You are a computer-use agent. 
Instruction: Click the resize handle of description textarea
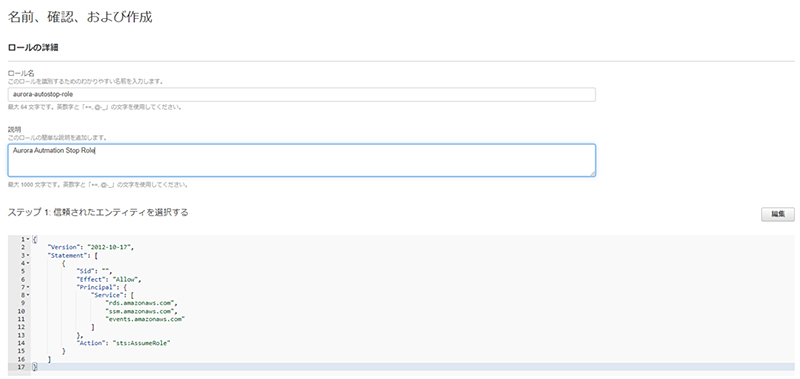click(x=592, y=174)
